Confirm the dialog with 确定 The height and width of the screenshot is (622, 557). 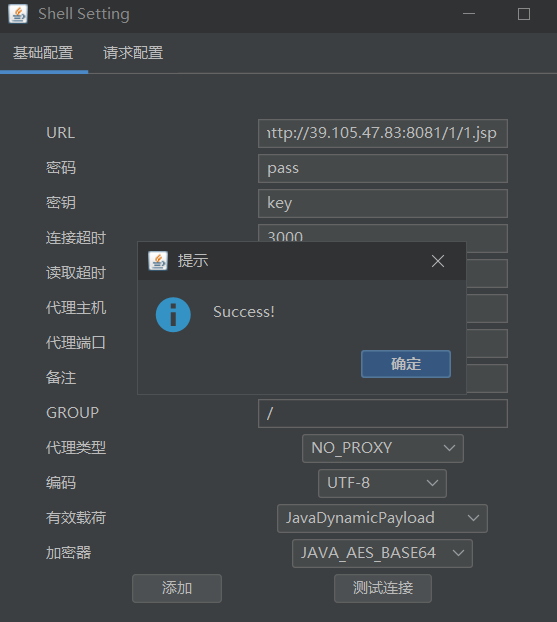pos(405,364)
